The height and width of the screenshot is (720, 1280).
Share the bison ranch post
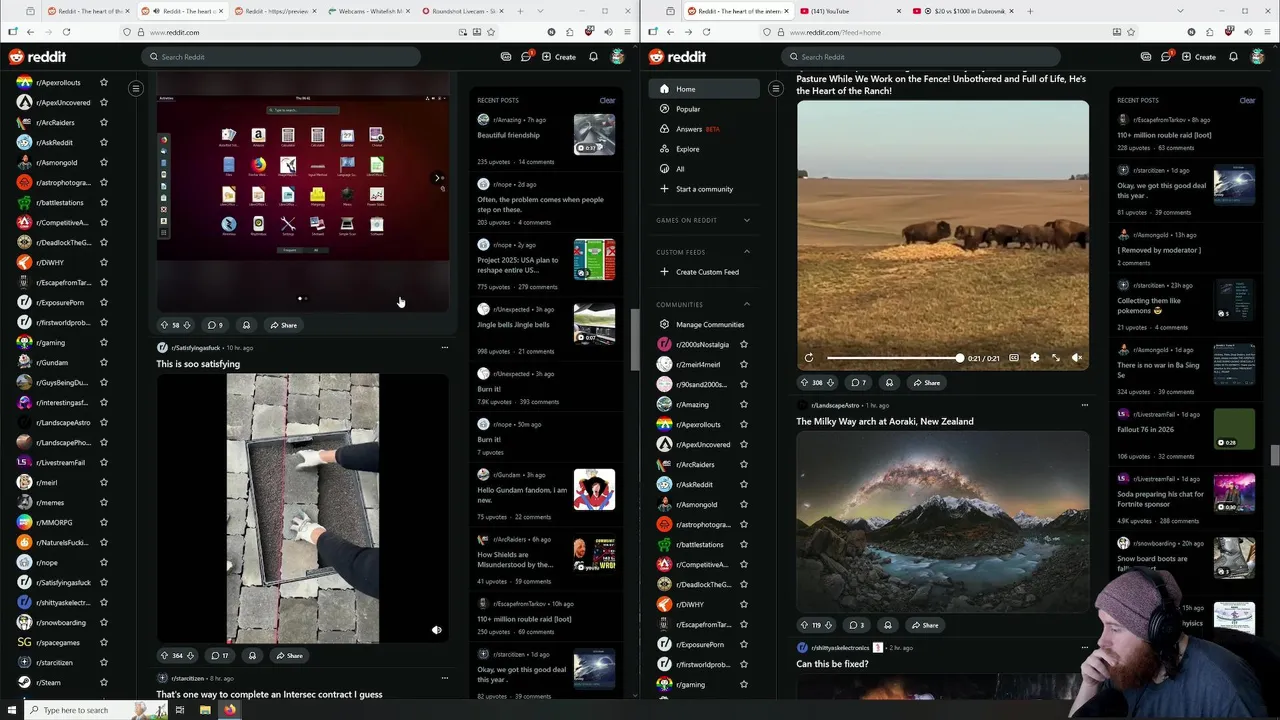(x=925, y=383)
